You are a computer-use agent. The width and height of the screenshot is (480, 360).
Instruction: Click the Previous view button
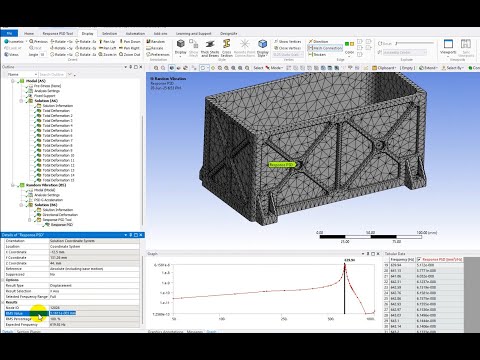point(39,41)
